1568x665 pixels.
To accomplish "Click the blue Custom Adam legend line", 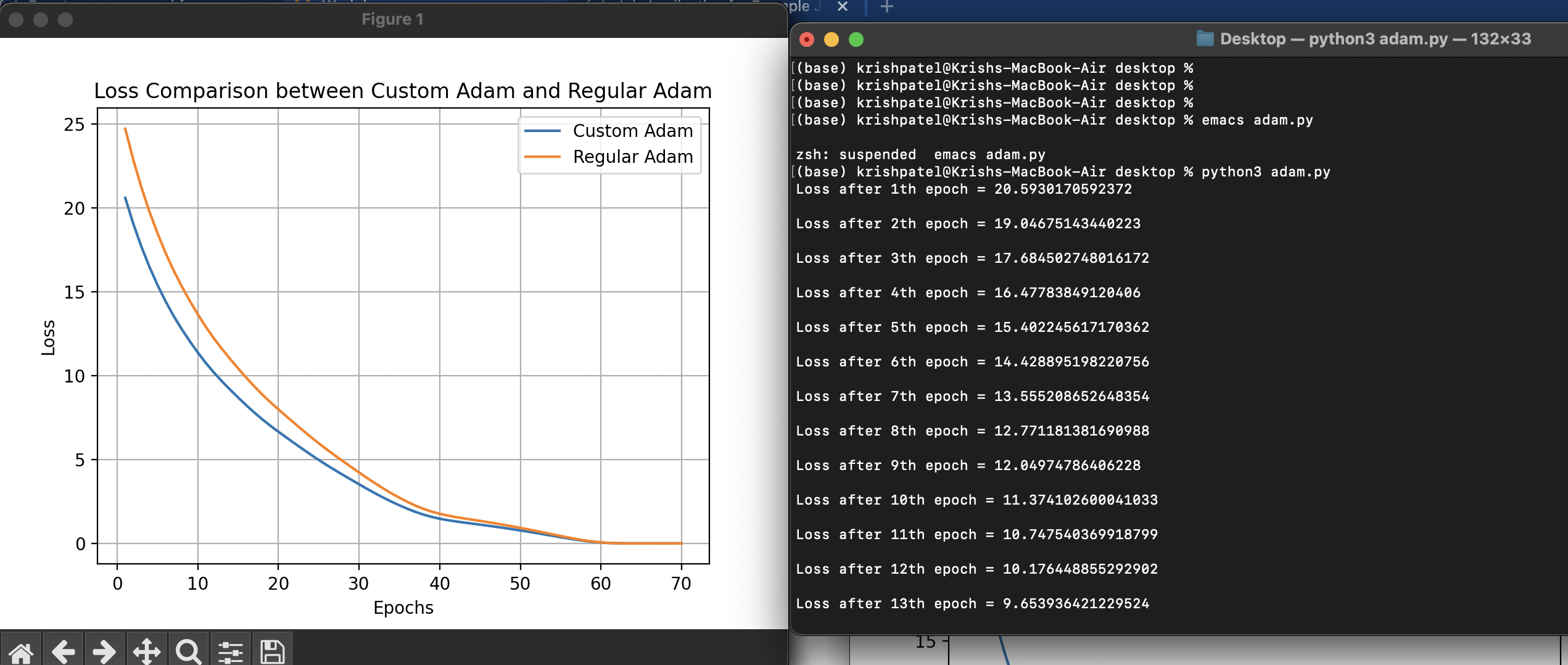I will (542, 131).
